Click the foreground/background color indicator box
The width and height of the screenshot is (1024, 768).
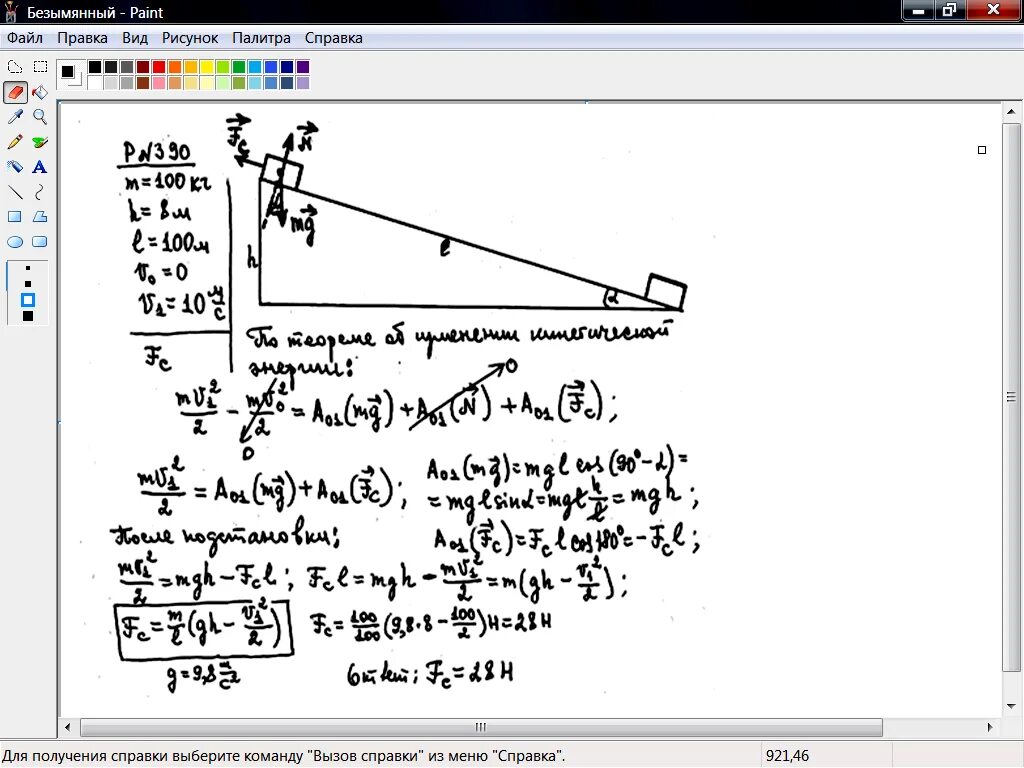point(70,74)
